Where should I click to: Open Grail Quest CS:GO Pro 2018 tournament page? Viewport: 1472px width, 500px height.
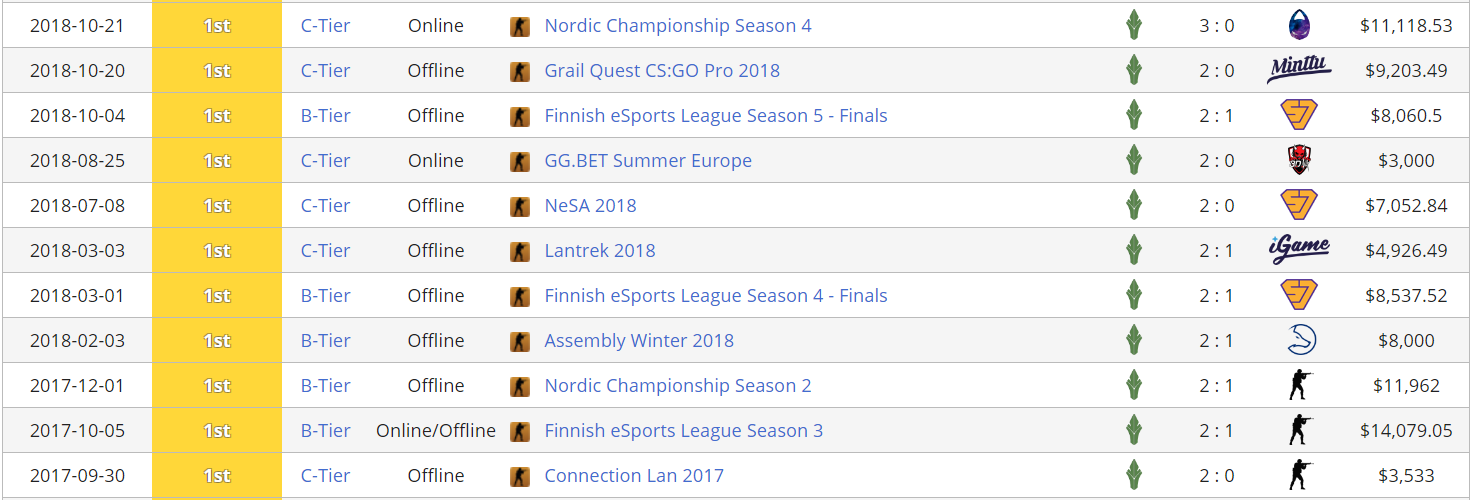(662, 71)
